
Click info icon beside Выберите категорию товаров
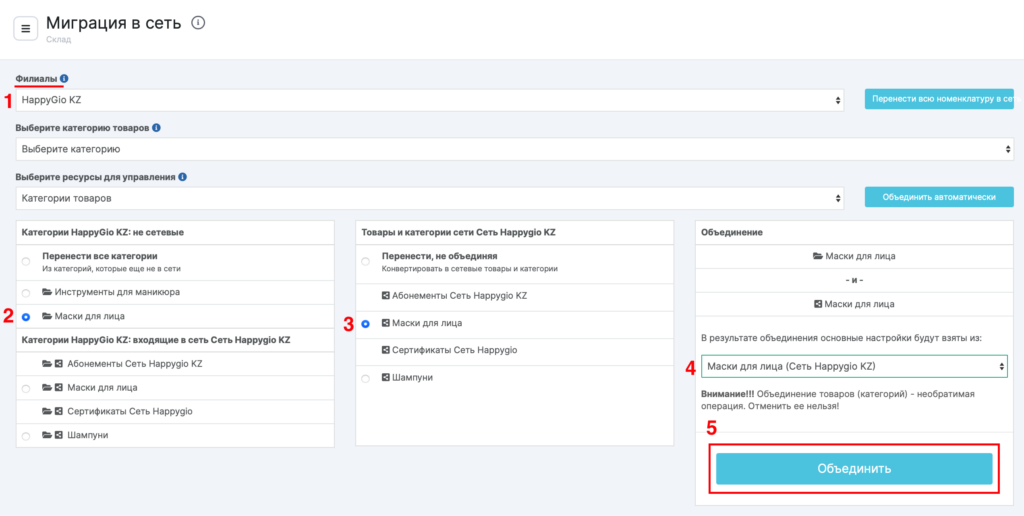tap(156, 128)
